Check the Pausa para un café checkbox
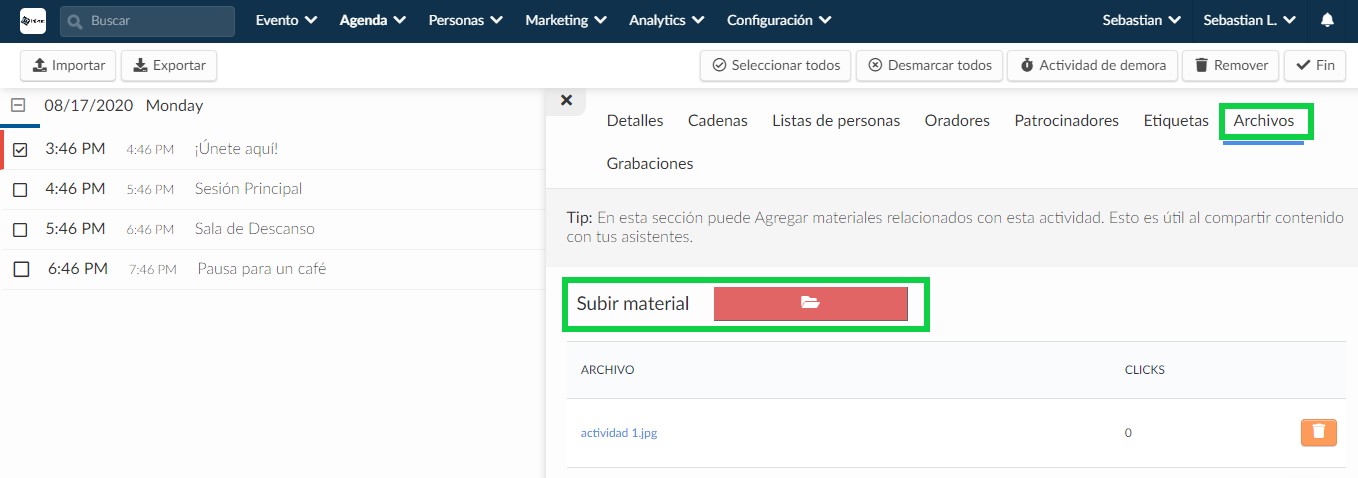 point(22,269)
